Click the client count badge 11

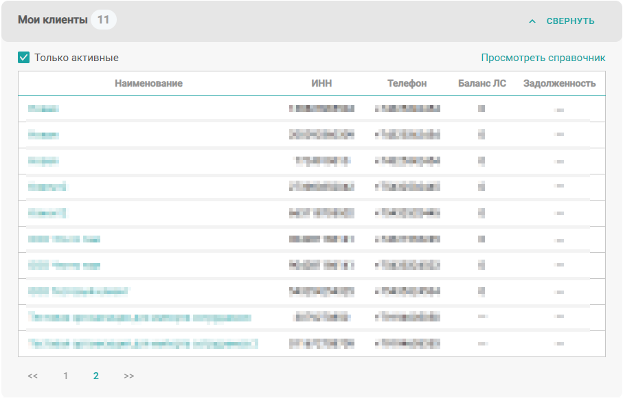(103, 20)
